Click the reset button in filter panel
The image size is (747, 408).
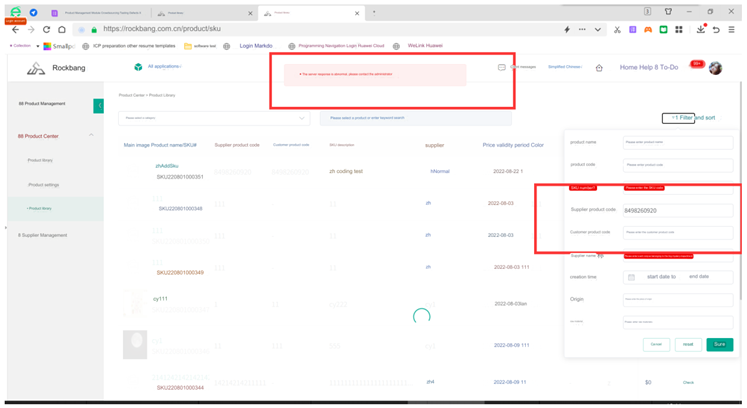coord(687,344)
